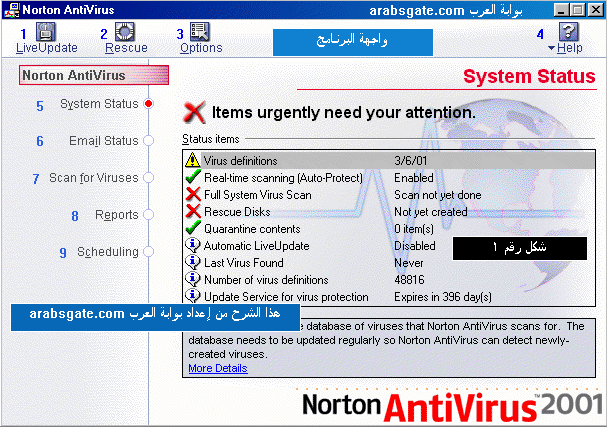The width and height of the screenshot is (607, 427).
Task: Click the Never value for Last Virus Found
Action: click(x=409, y=263)
